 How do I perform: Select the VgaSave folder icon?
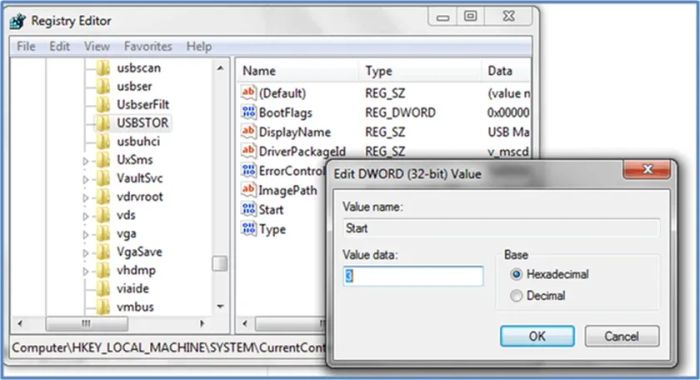(103, 252)
